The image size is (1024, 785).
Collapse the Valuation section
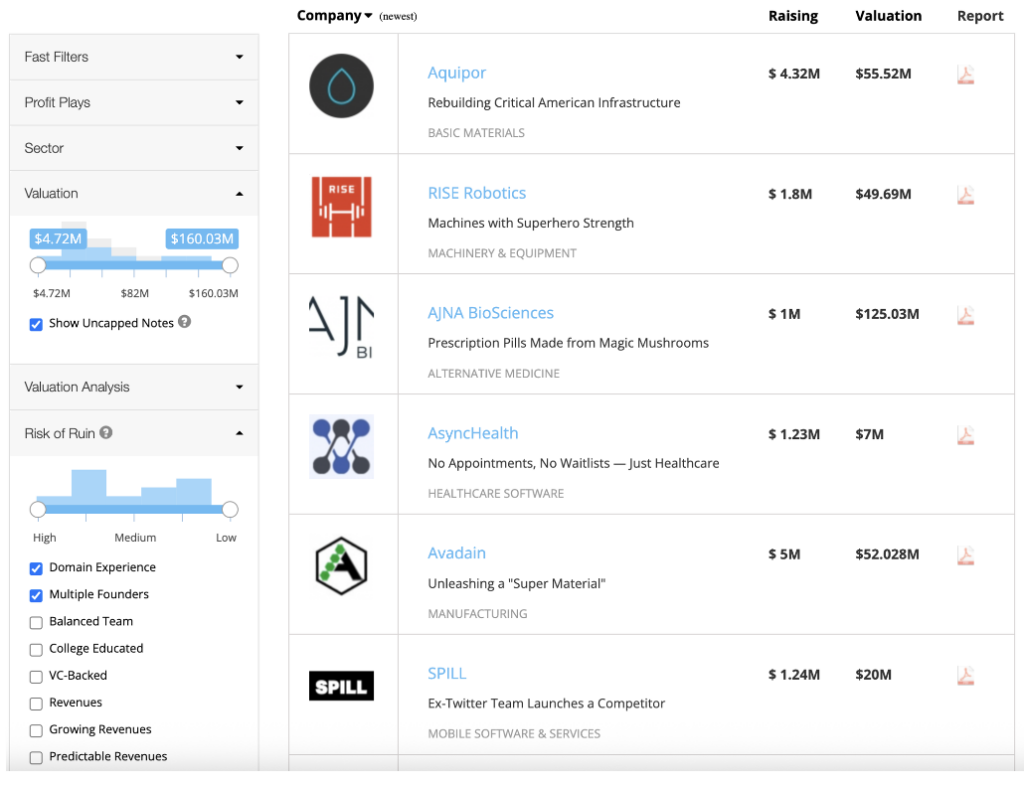point(134,193)
